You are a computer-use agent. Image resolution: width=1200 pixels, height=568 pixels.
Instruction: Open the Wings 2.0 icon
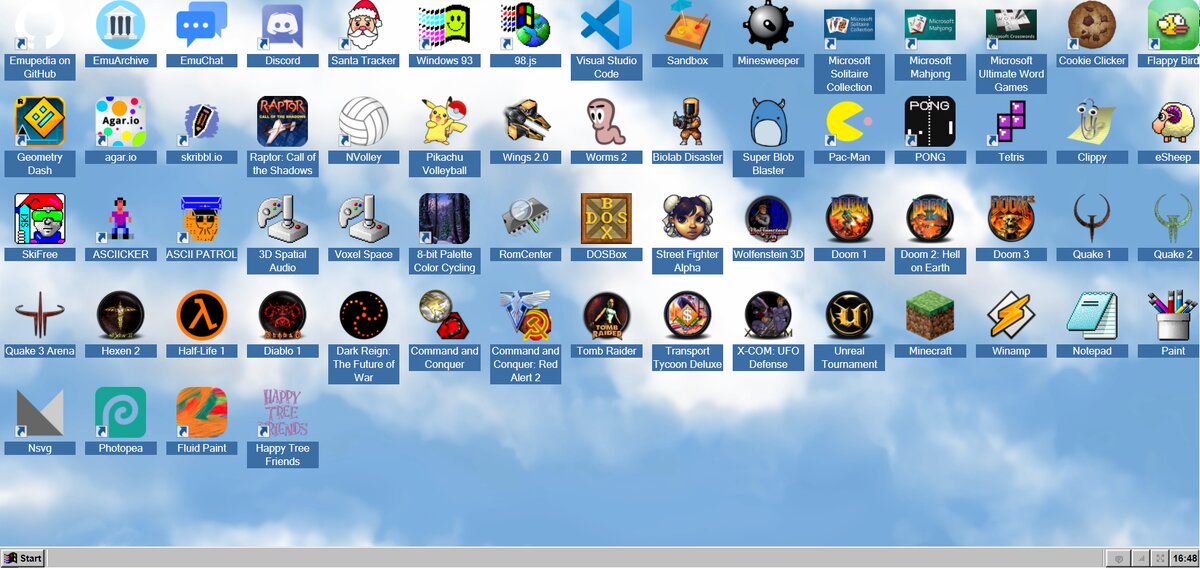[x=525, y=121]
